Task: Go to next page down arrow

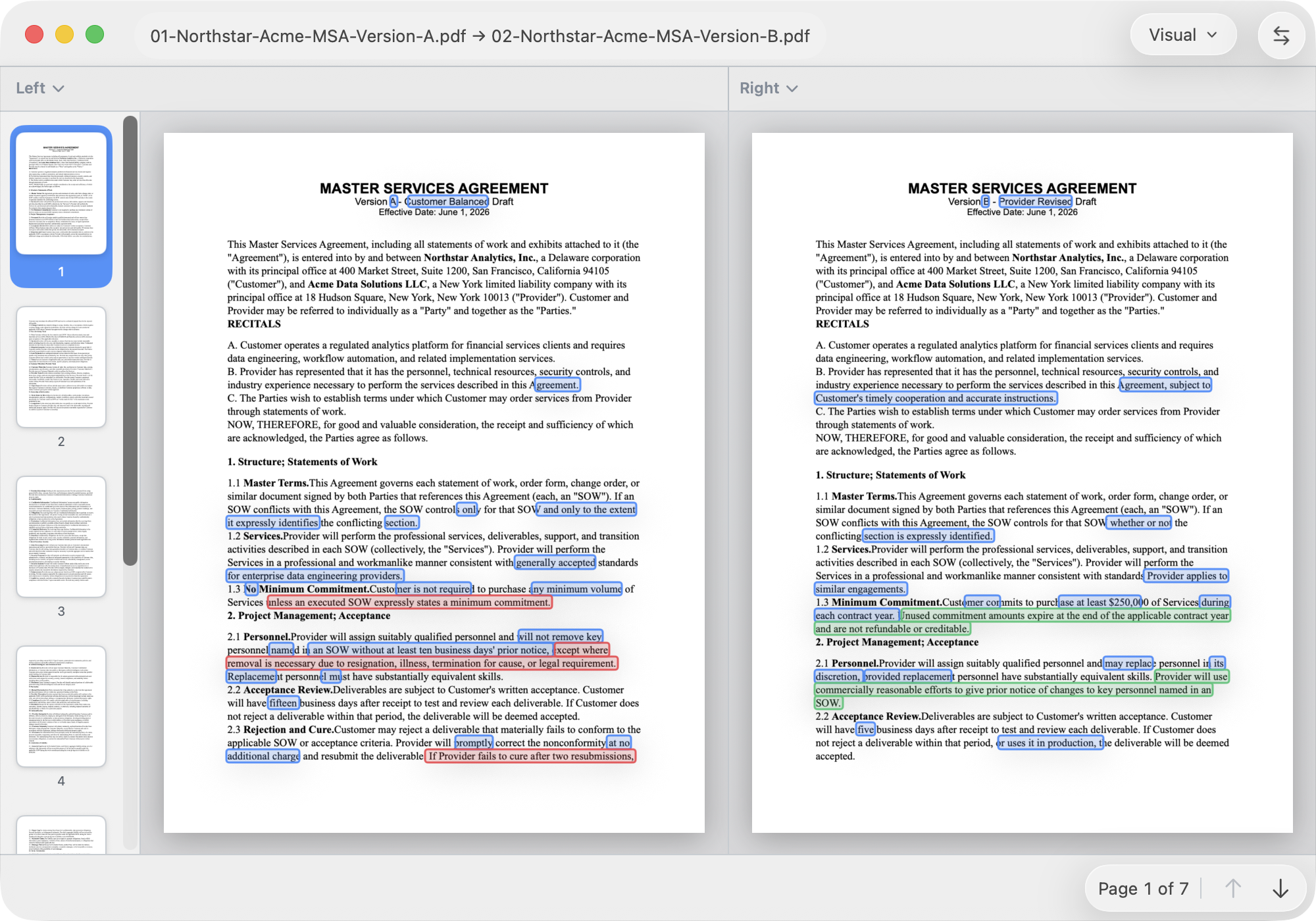Action: click(1280, 889)
